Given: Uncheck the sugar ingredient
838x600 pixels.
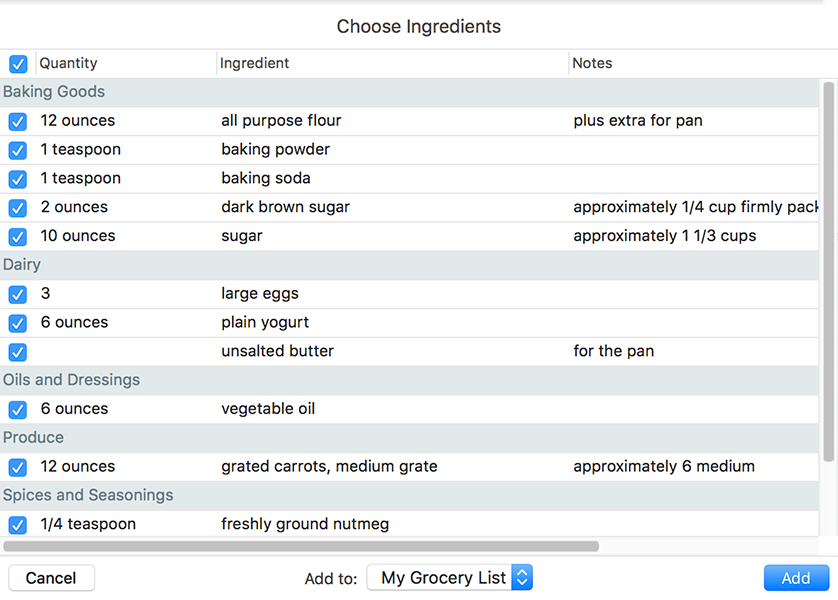Looking at the screenshot, I should (17, 236).
